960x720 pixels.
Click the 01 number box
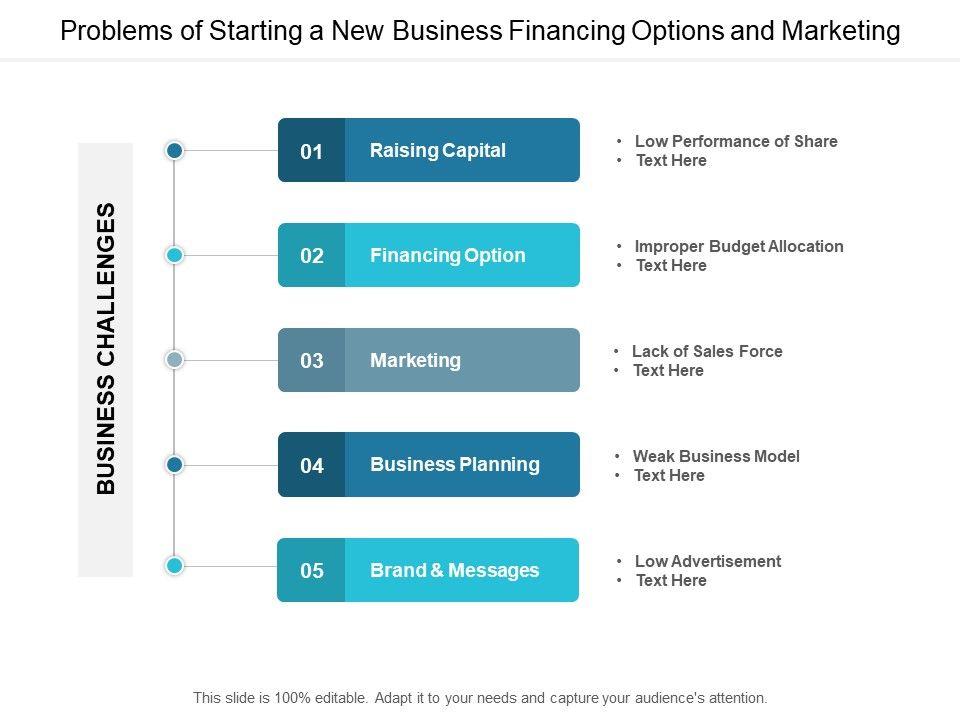click(312, 151)
